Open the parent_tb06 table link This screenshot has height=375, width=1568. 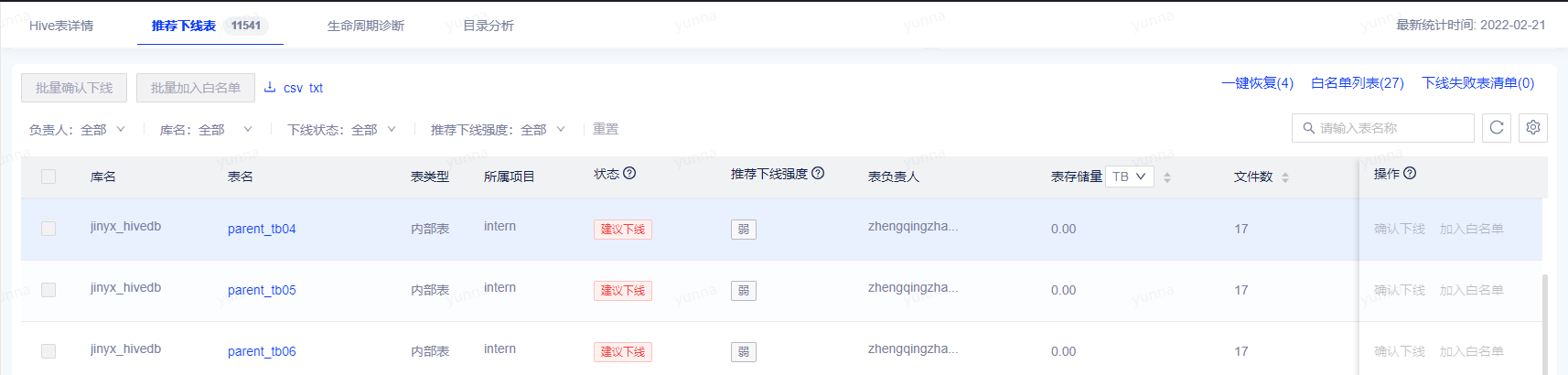point(262,351)
